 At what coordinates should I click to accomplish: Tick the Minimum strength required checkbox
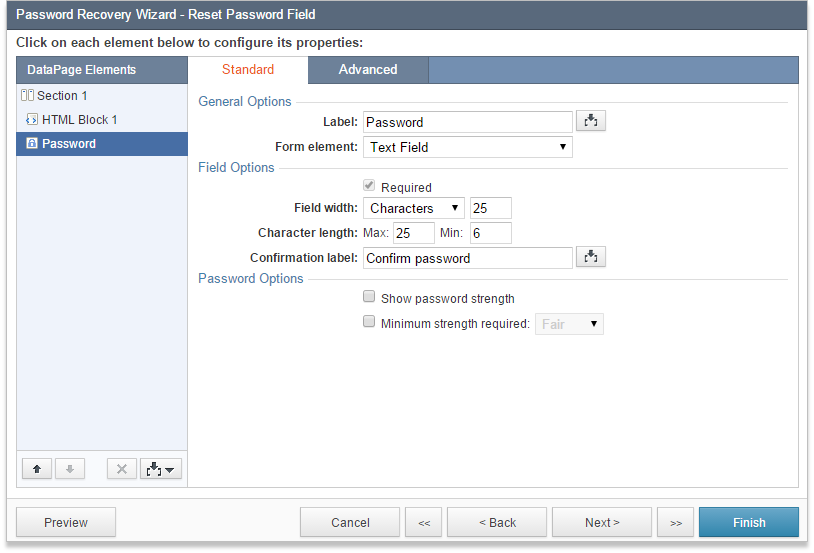[x=369, y=321]
